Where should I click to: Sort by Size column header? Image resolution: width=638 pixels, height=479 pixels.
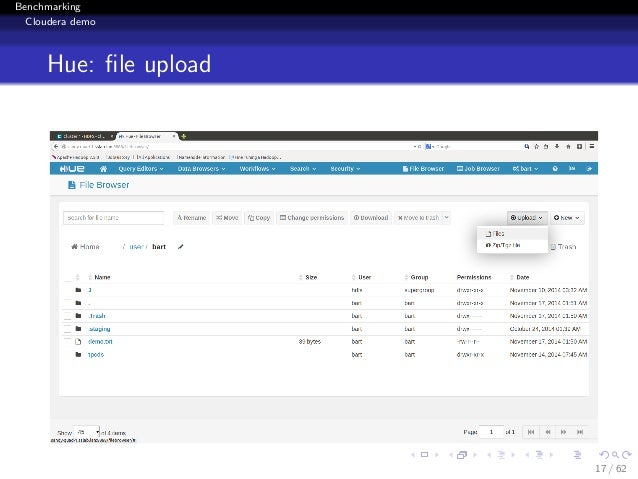[x=310, y=277]
